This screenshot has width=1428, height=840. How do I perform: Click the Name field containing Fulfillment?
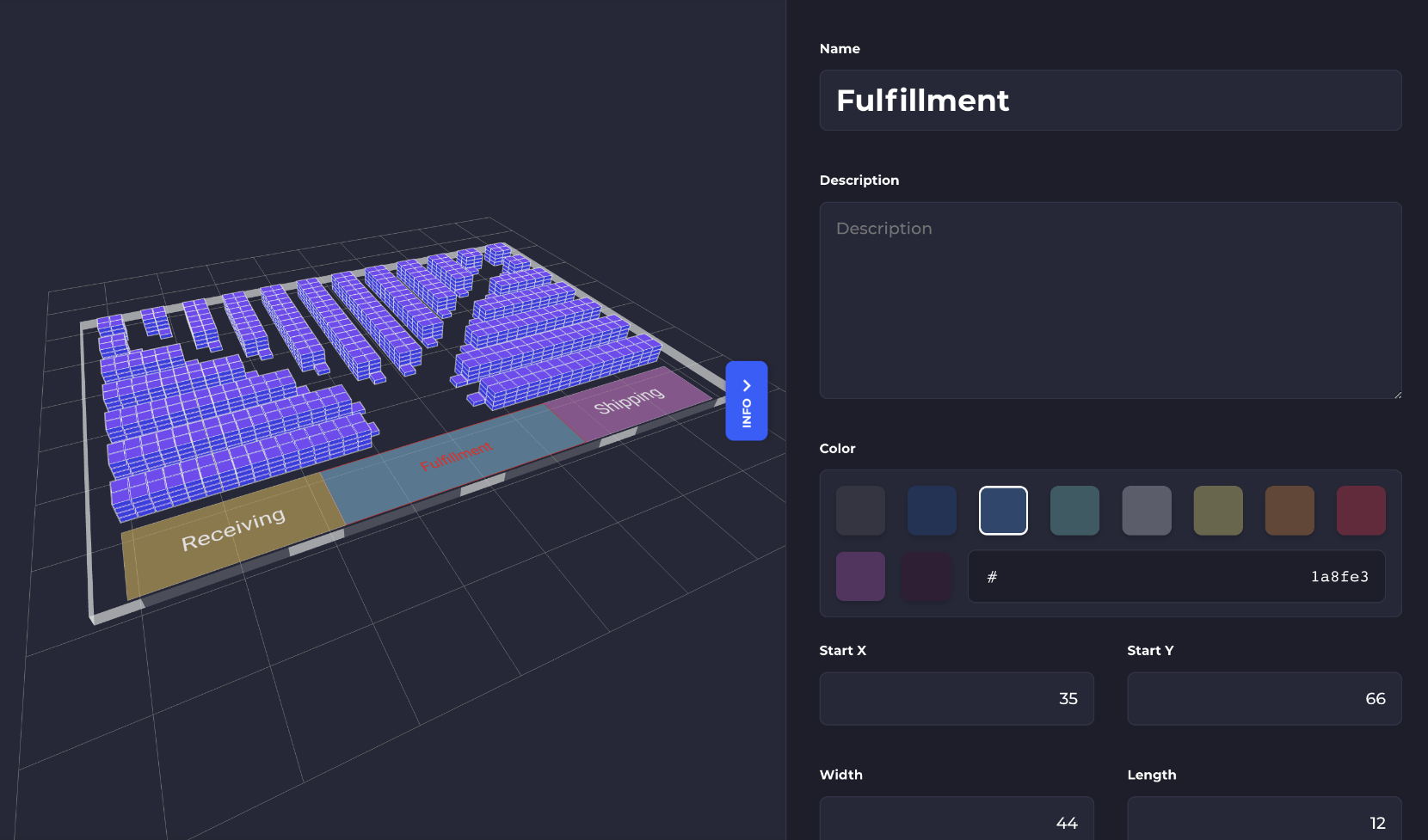click(1110, 101)
